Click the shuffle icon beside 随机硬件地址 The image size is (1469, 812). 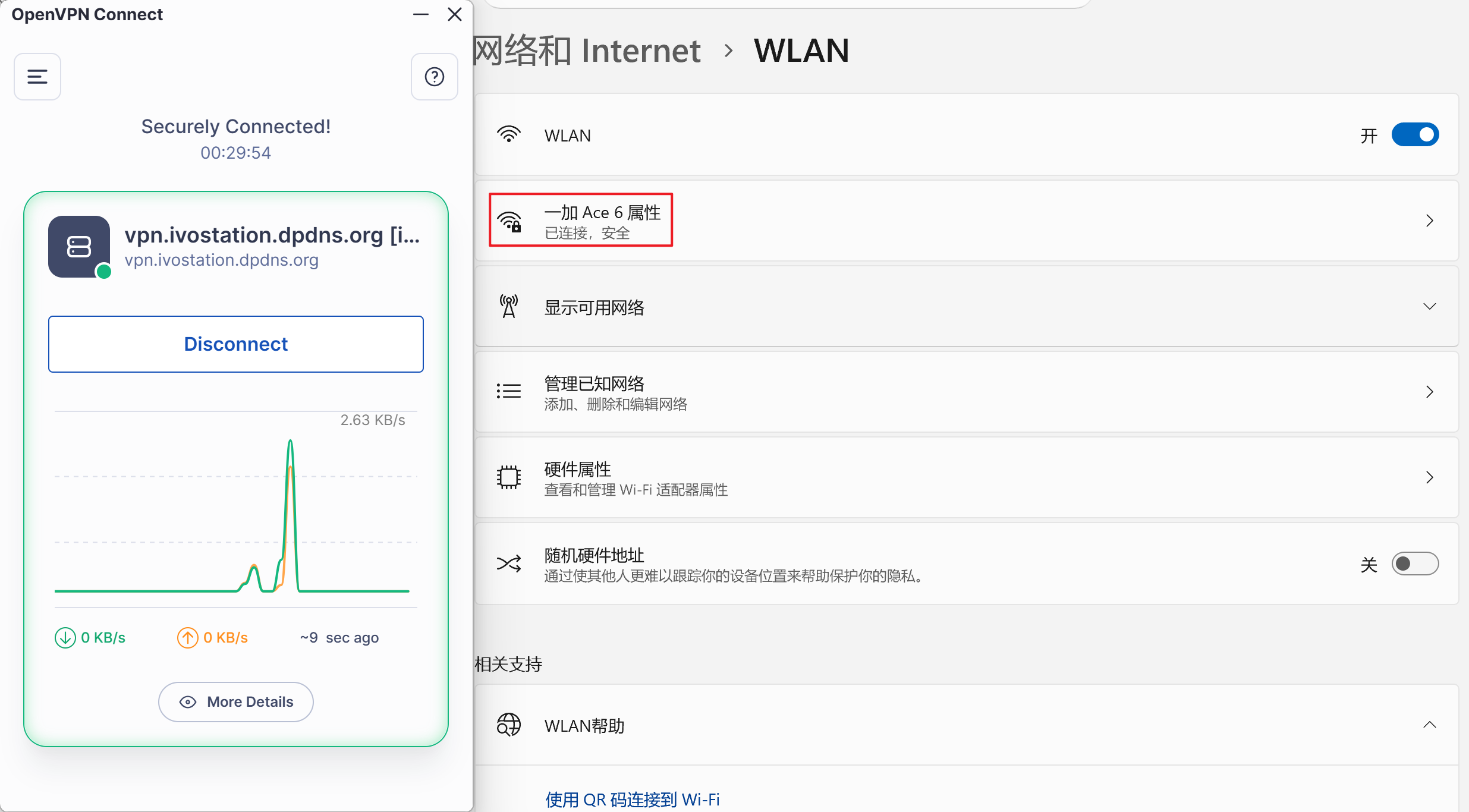click(509, 563)
